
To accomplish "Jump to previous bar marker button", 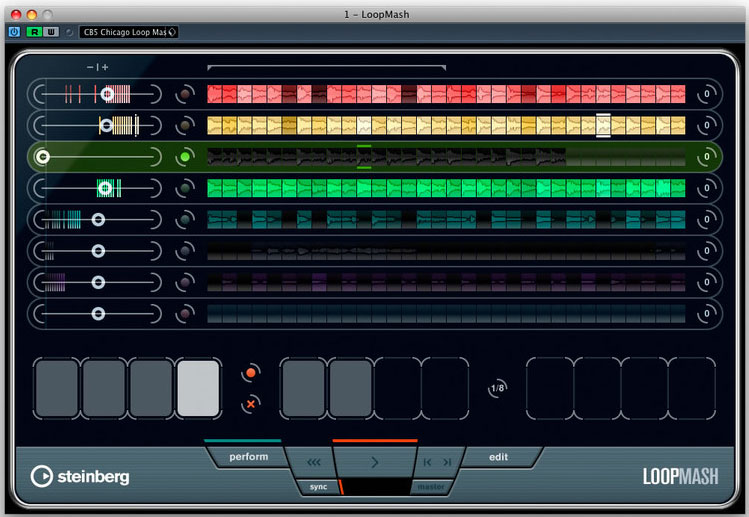I will point(427,462).
